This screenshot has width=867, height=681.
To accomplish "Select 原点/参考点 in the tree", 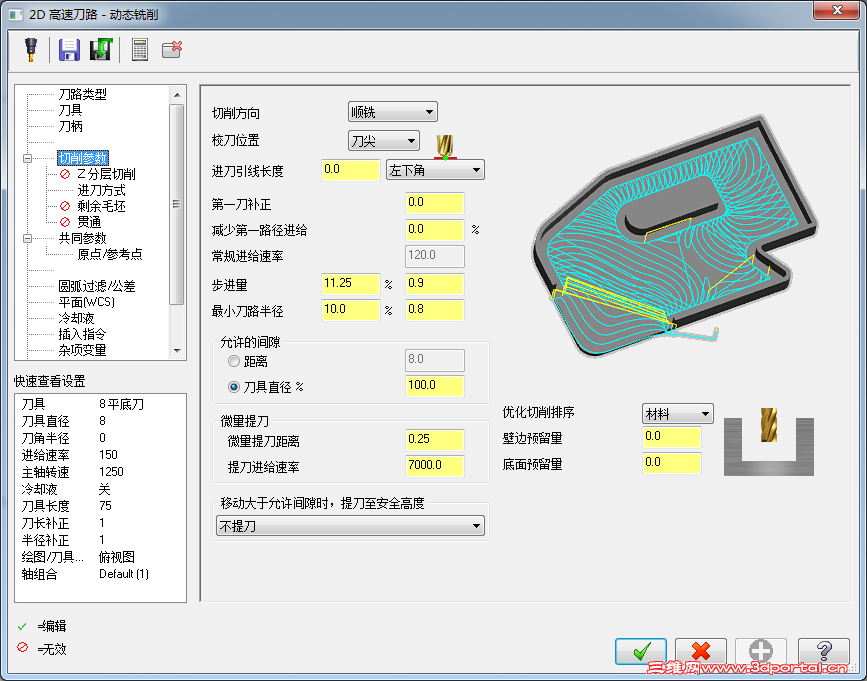I will pos(109,254).
